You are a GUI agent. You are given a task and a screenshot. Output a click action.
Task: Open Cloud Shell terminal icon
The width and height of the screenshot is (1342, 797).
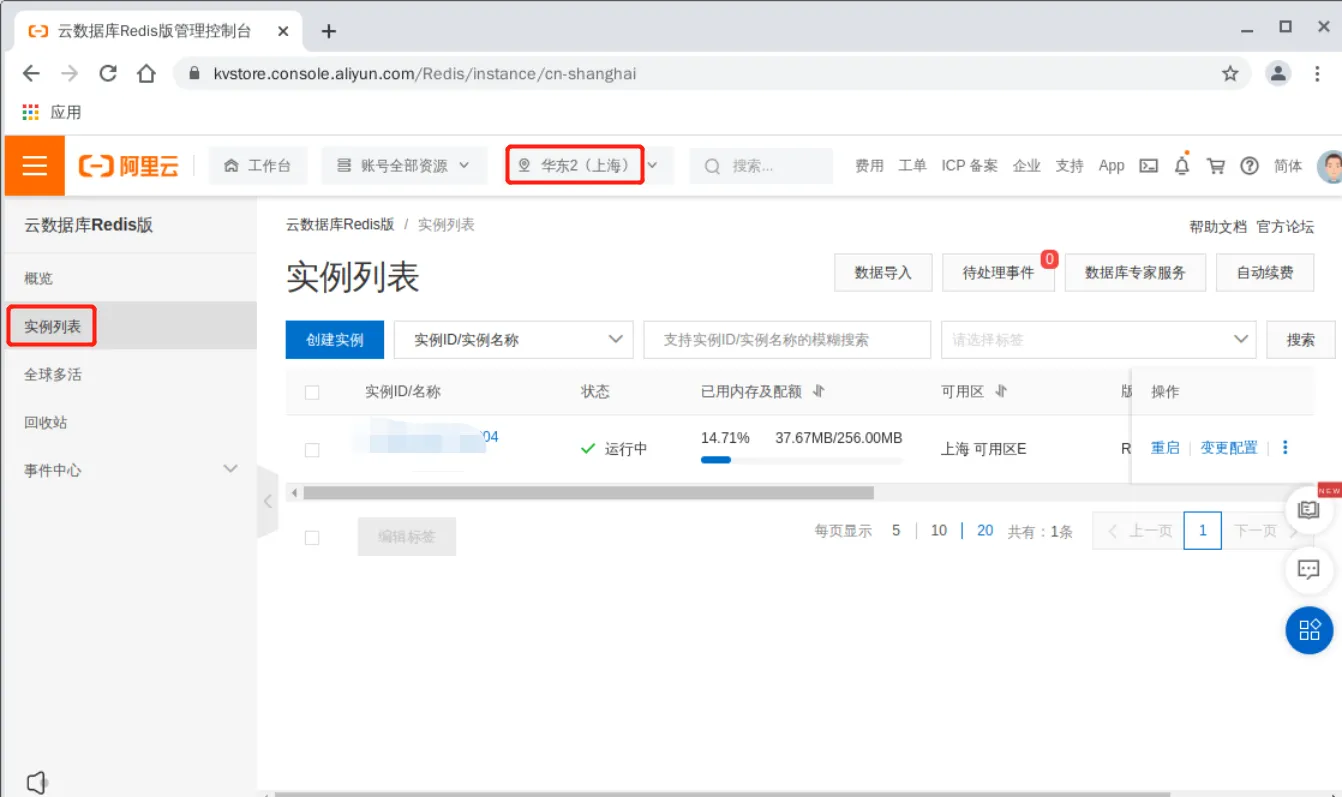[1149, 166]
